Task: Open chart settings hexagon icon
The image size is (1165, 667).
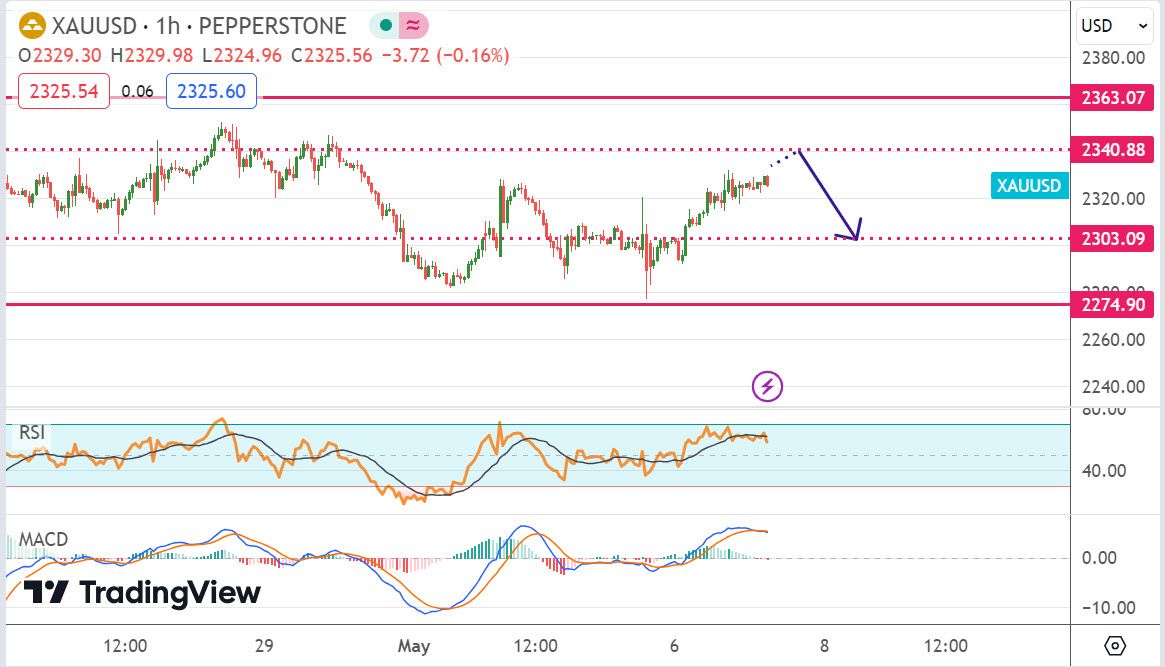Action: point(1116,645)
